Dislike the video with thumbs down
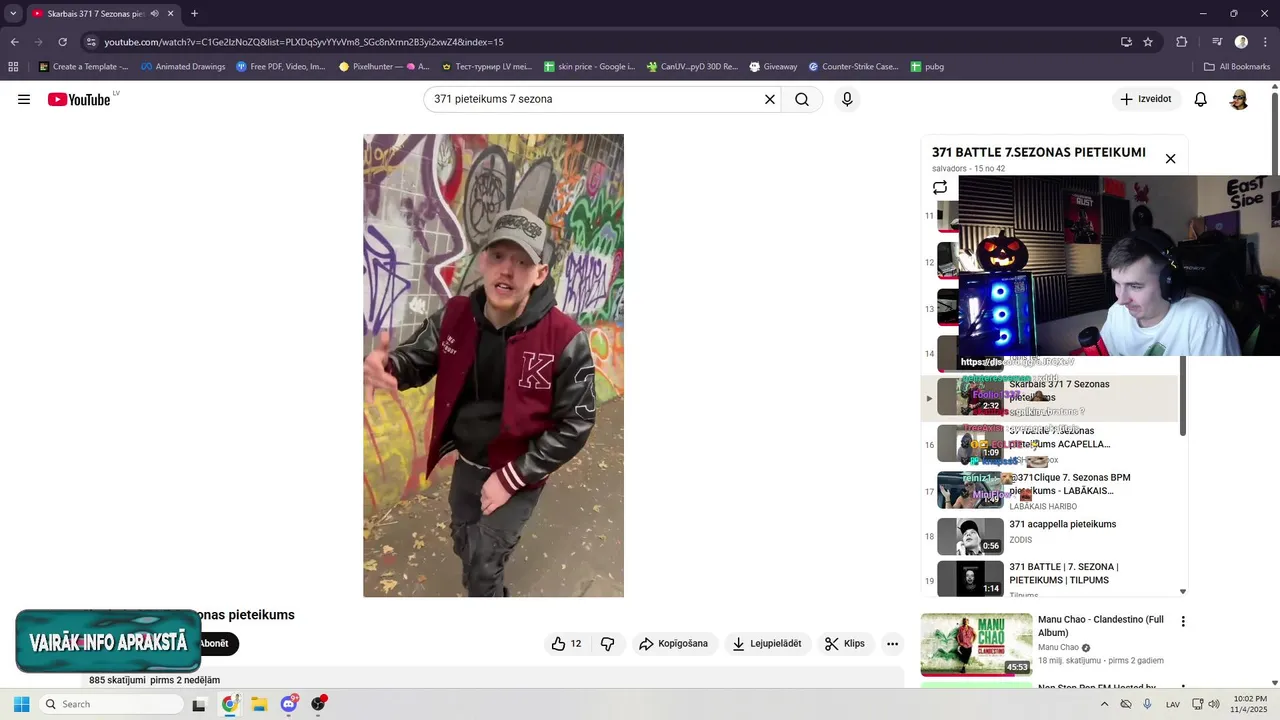This screenshot has height=720, width=1280. pos(608,644)
